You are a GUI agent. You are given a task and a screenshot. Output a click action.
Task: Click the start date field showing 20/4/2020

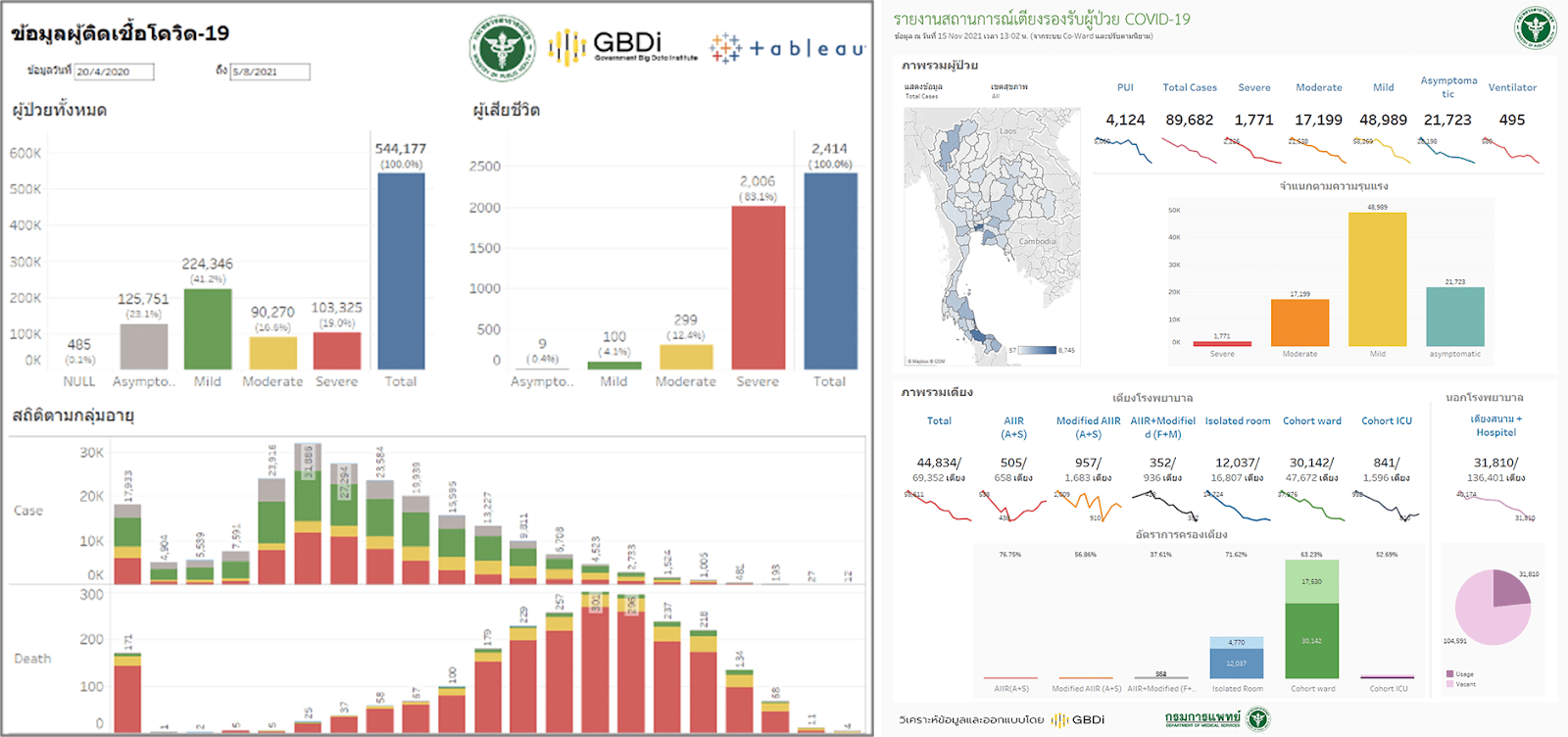115,72
